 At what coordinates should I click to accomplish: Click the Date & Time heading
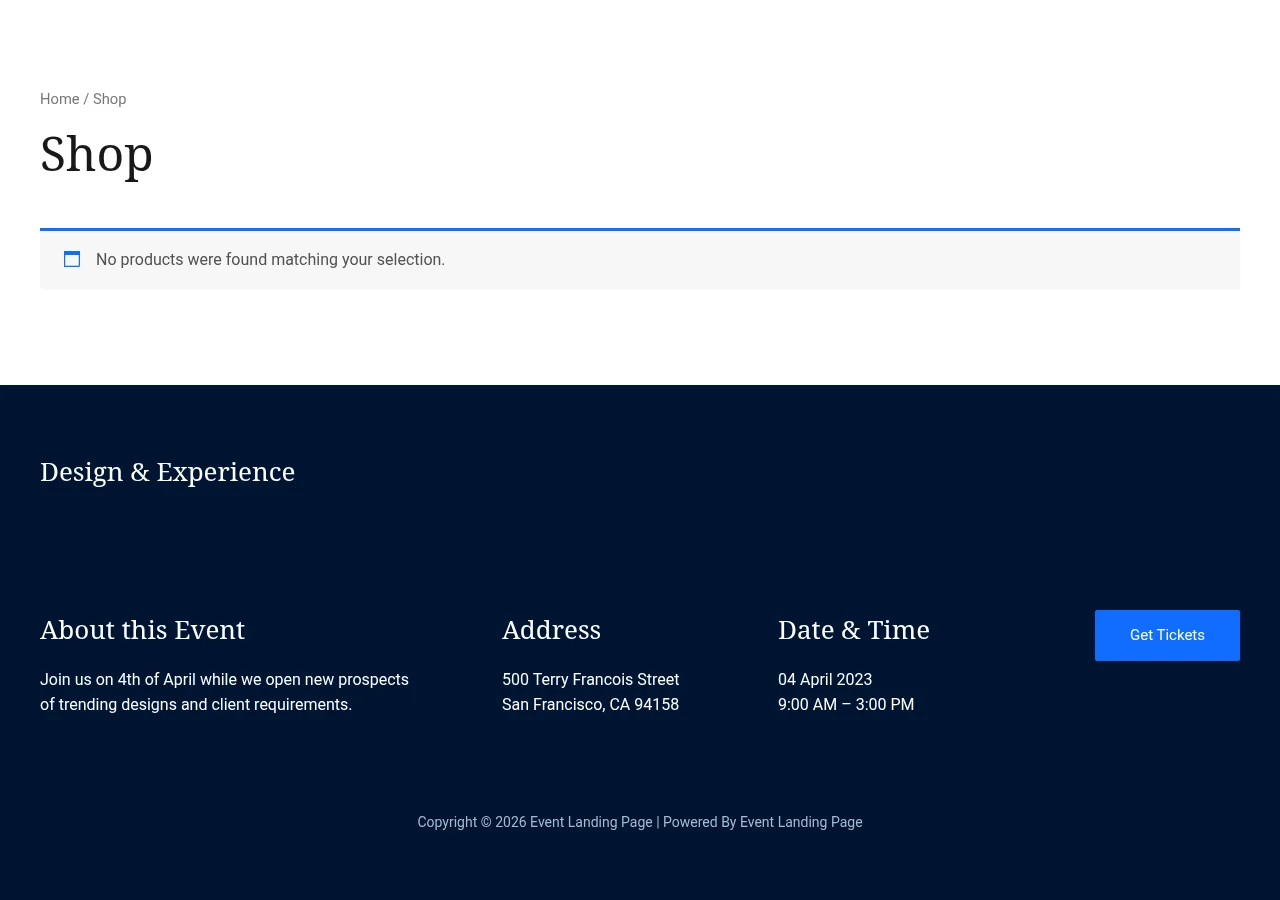coord(854,630)
